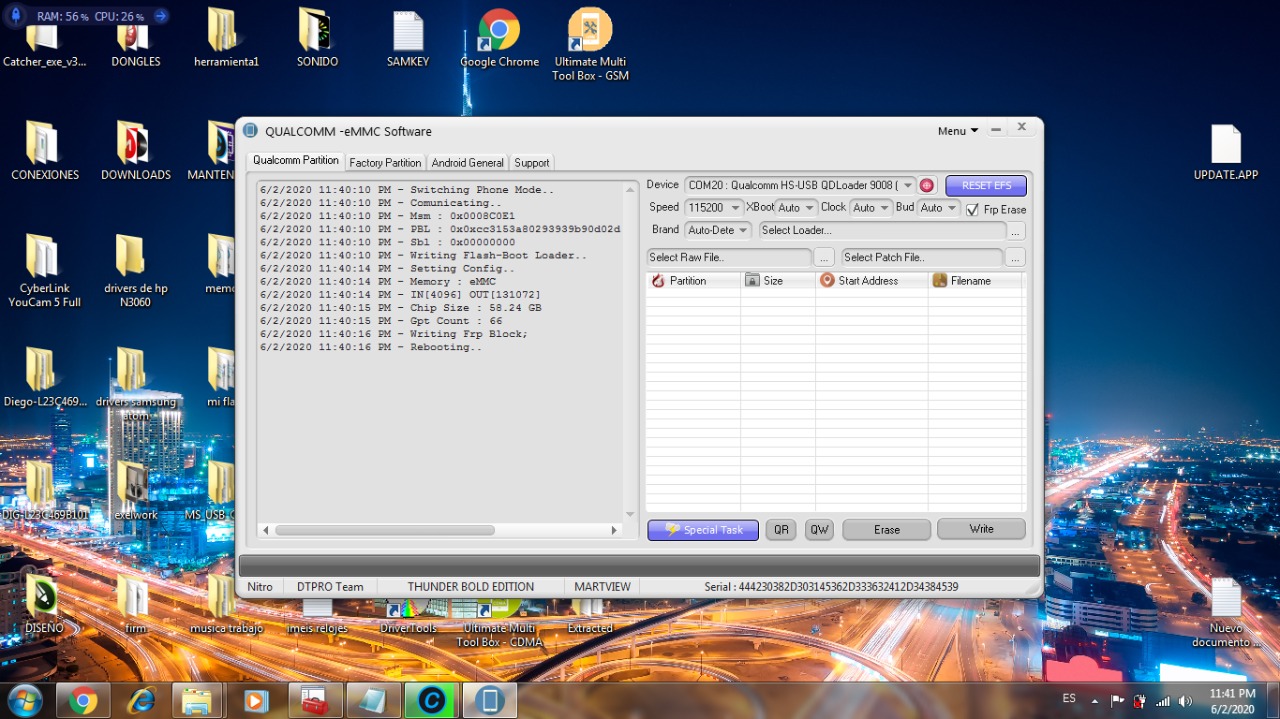The width and height of the screenshot is (1280, 719).
Task: Click the log vertical scrollbar
Action: 630,350
